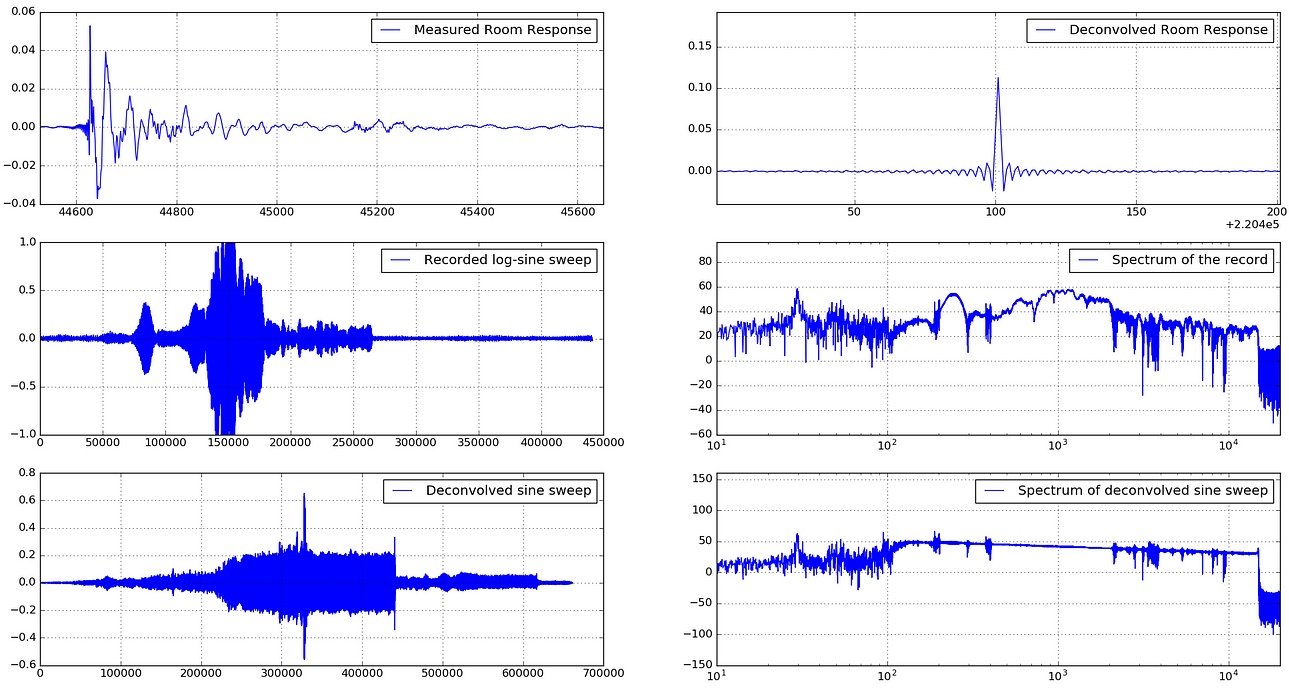Click the -150 y-axis tick in deconvolved spectrum plot
Viewport: 1289px width, 689px height.
click(696, 664)
